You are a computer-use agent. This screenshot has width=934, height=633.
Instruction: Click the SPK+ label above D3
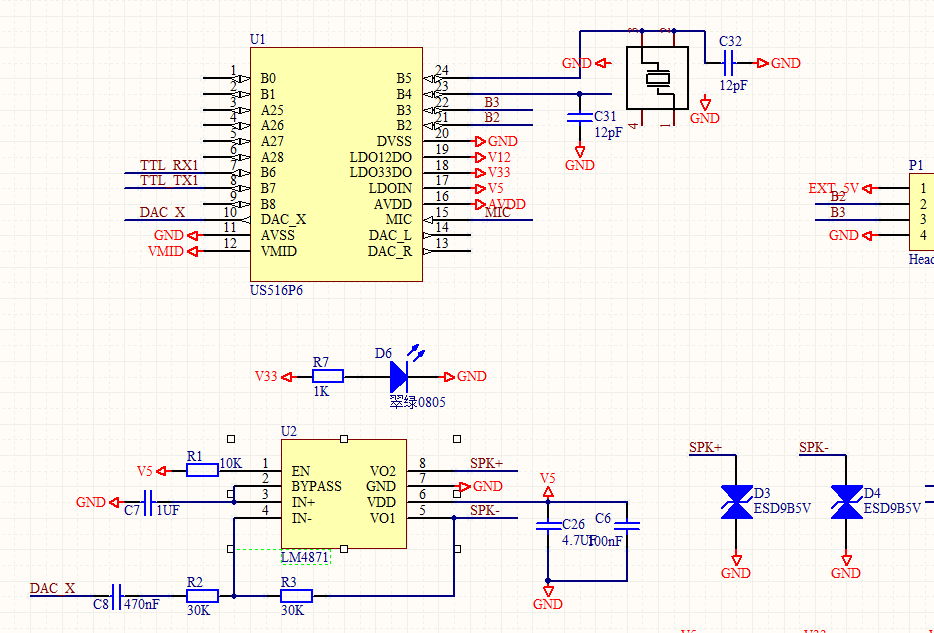coord(706,447)
